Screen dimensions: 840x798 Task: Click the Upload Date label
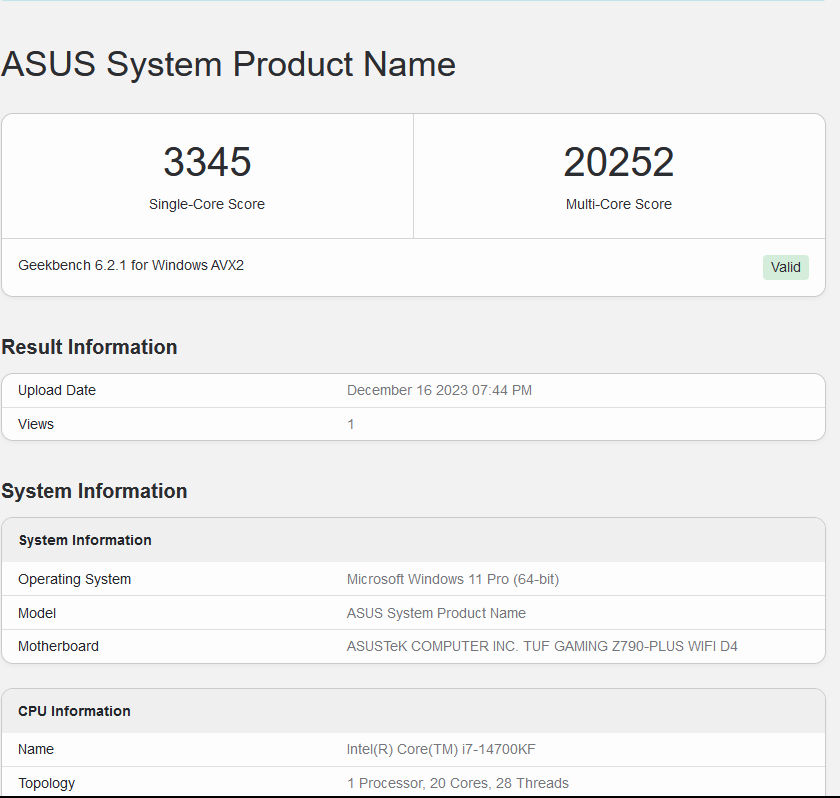coord(57,390)
